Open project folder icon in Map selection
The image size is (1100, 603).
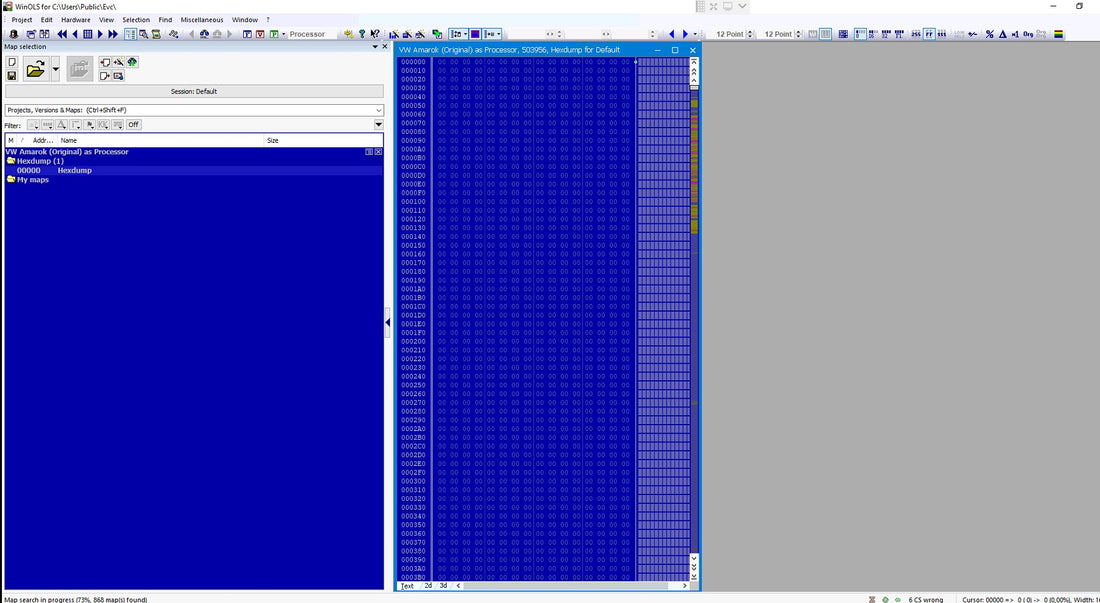(35, 69)
